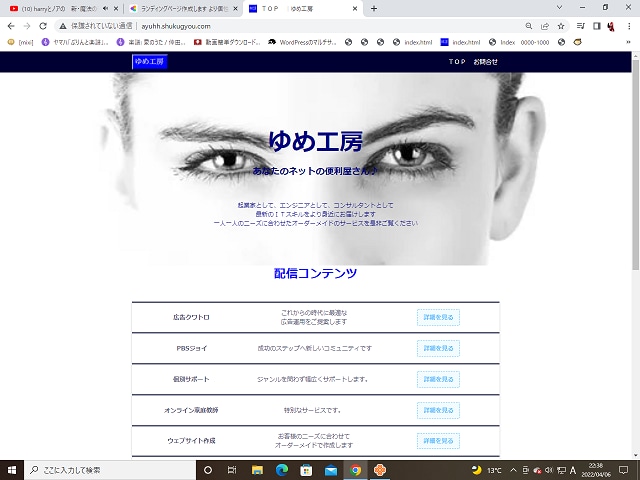The height and width of the screenshot is (480, 640).
Task: Click the オンライン家庭教師 row title
Action: (191, 410)
